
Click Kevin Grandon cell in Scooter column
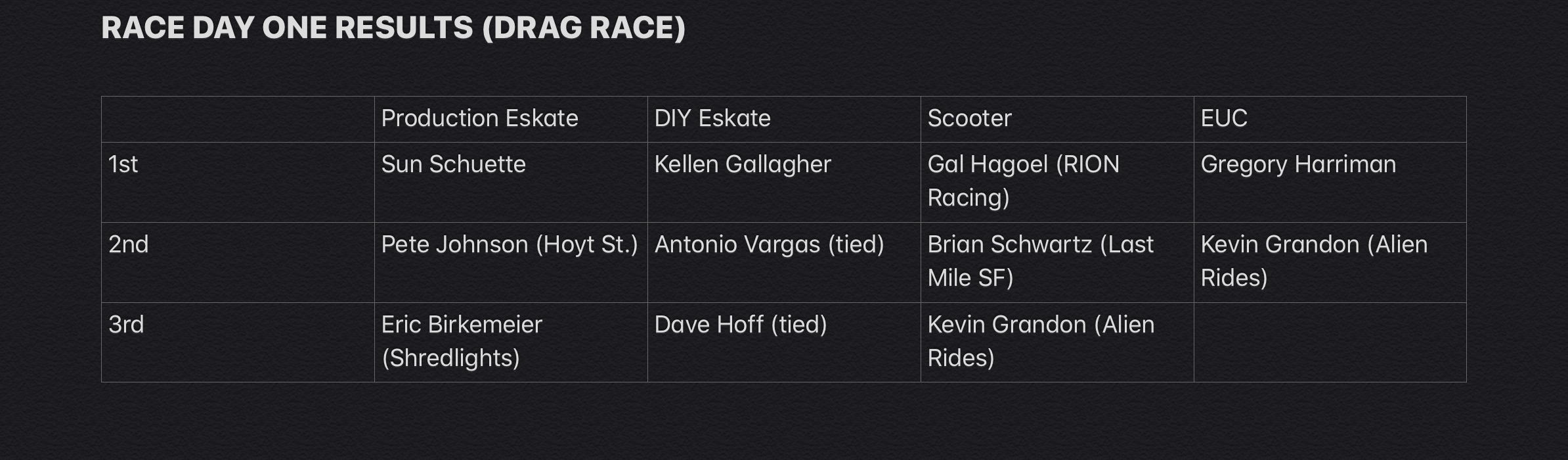pyautogui.click(x=1057, y=342)
